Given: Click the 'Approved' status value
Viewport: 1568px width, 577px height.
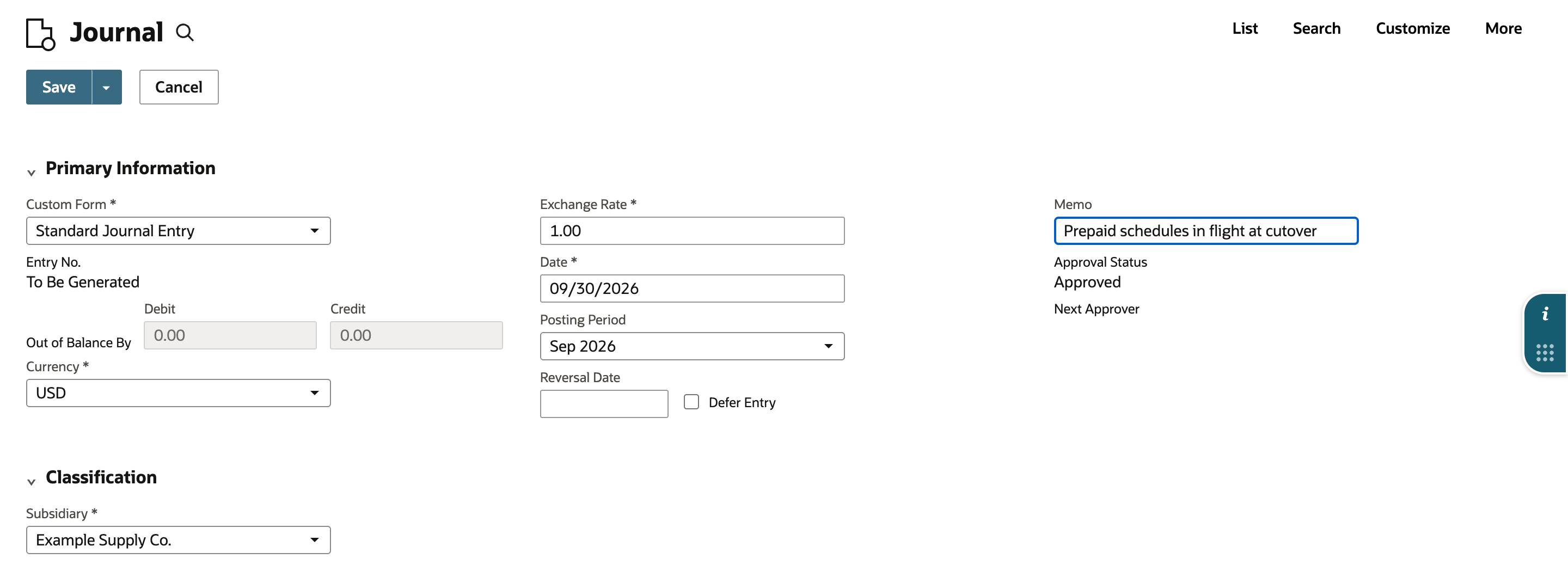Looking at the screenshot, I should (1087, 282).
